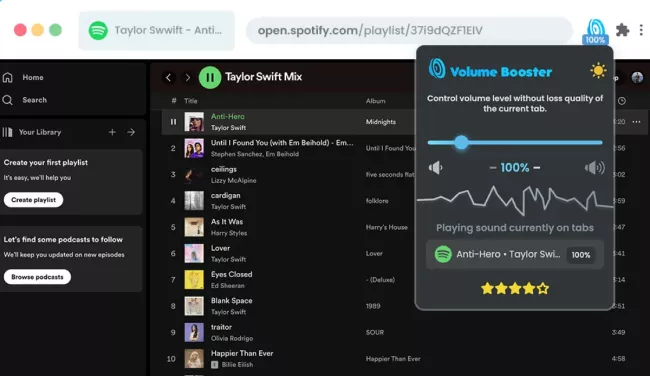Select Until I Found You track
The height and width of the screenshot is (376, 650).
[x=282, y=143]
